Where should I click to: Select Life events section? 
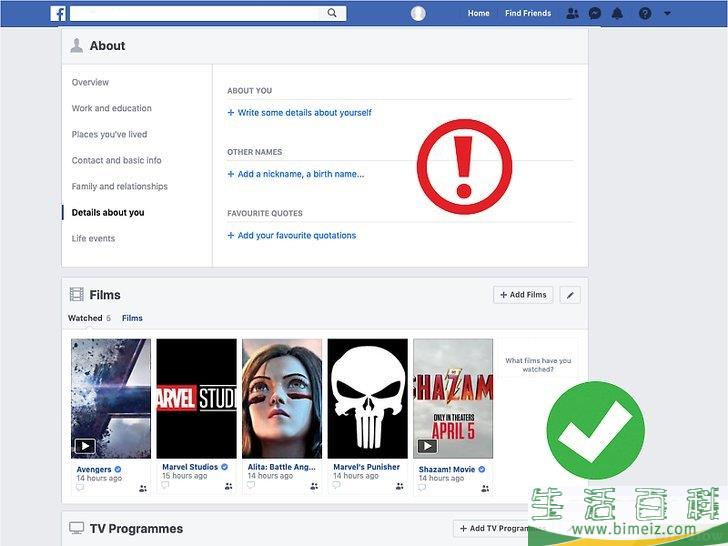93,238
